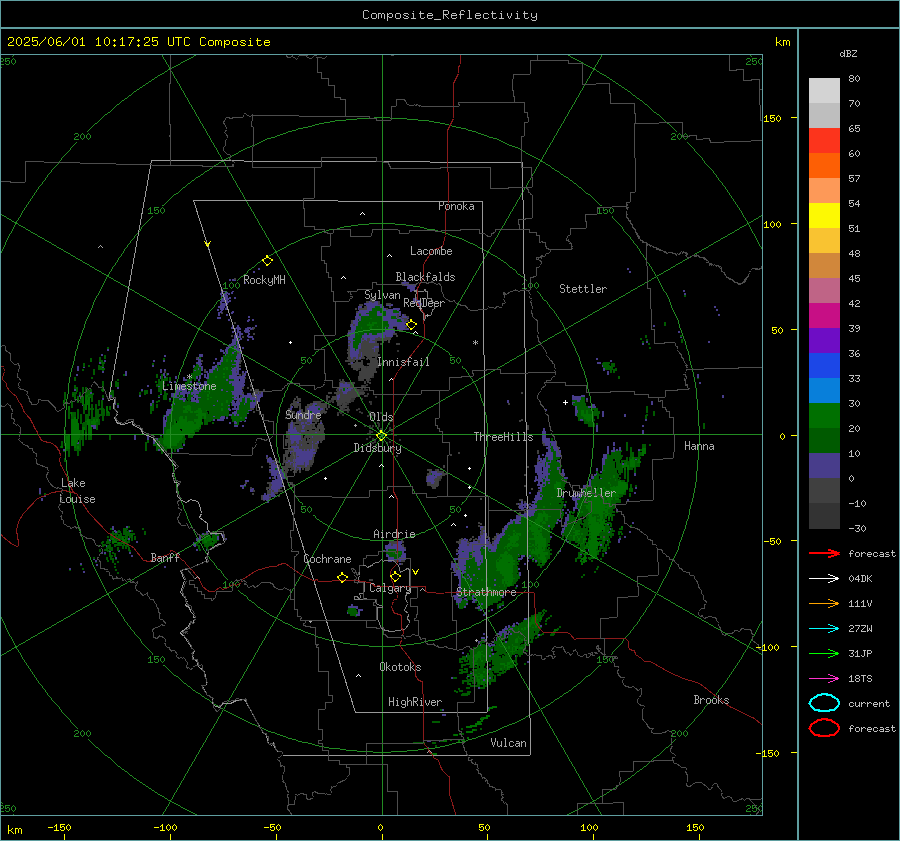Click the Okotoks label

click(400, 667)
